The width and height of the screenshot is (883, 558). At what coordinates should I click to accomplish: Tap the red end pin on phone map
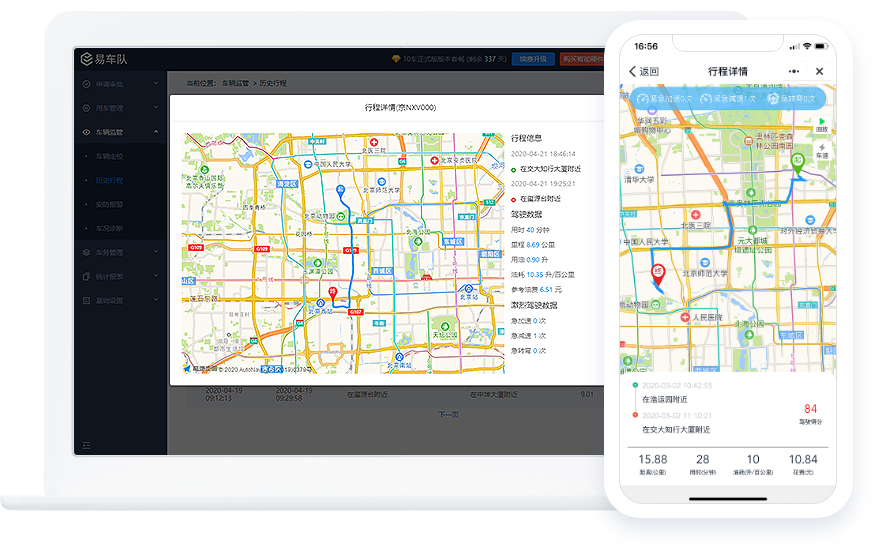(658, 274)
